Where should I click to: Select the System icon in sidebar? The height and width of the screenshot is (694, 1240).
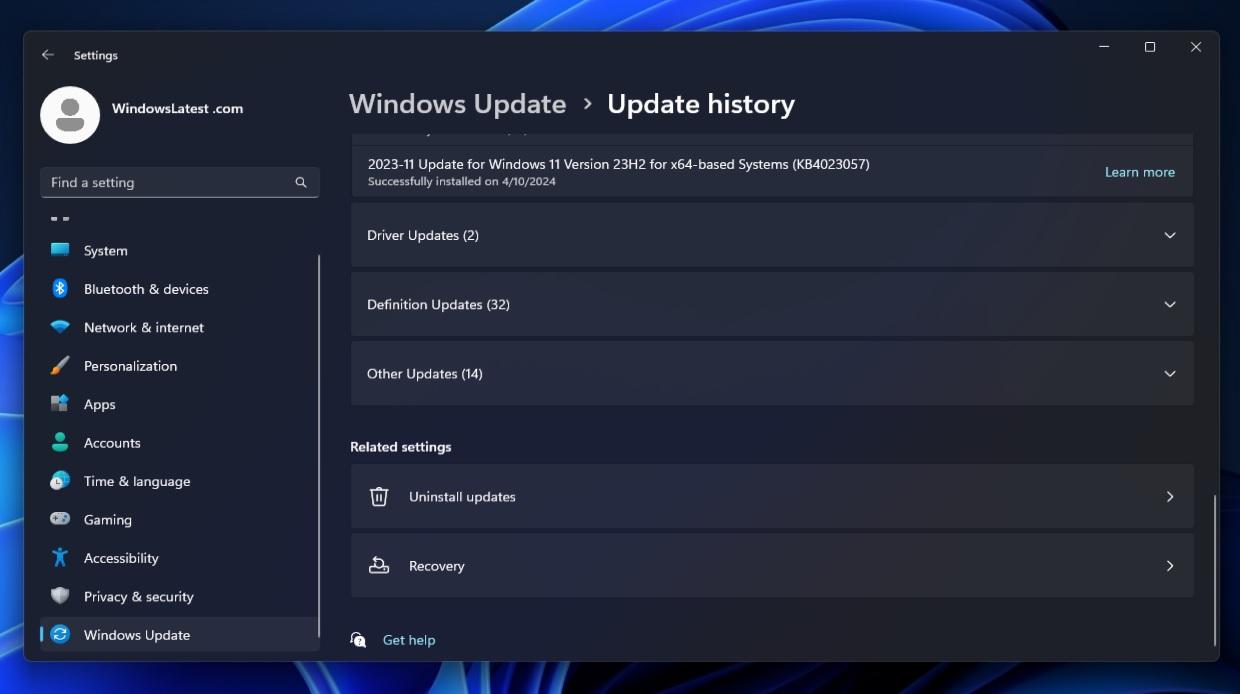click(62, 250)
